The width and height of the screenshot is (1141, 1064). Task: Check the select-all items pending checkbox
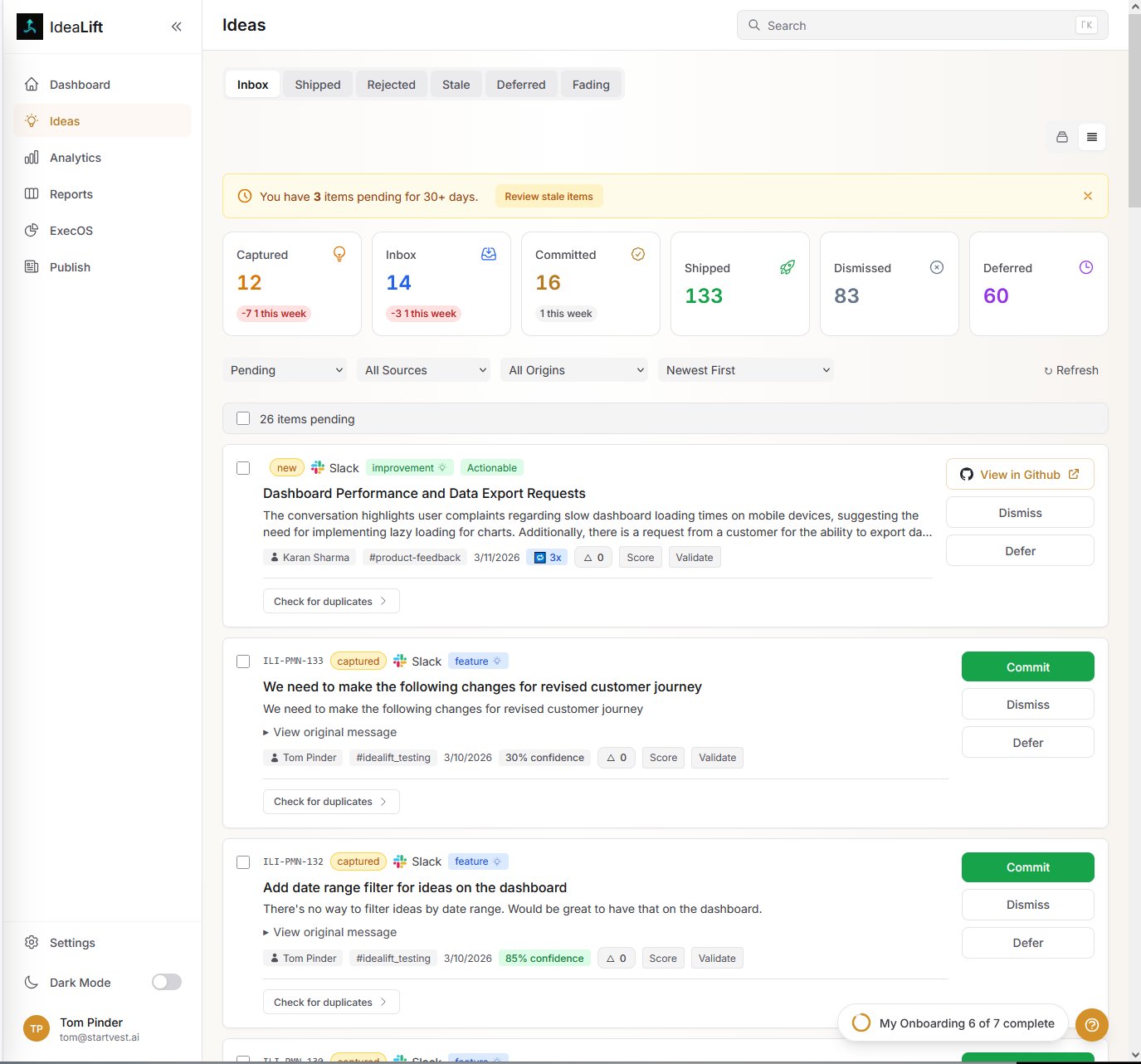[243, 418]
